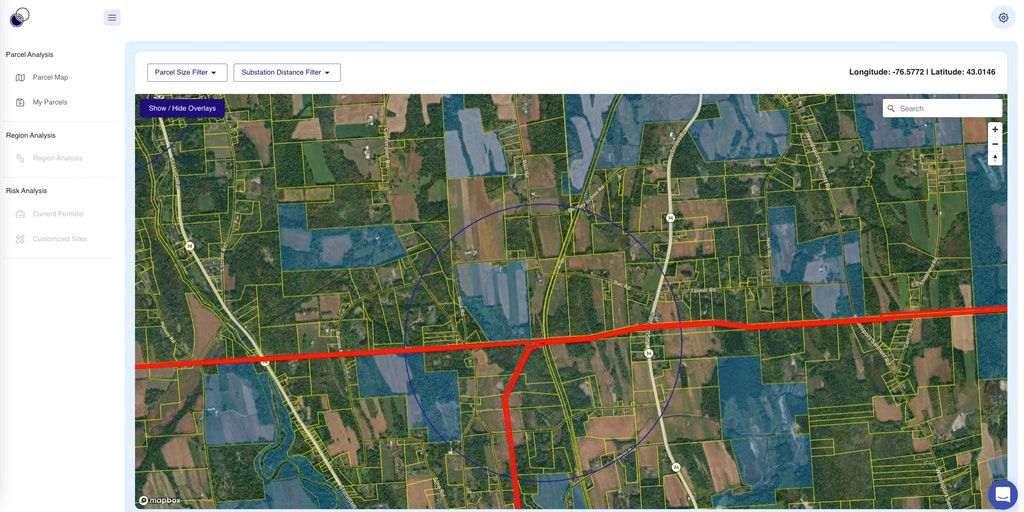The image size is (1024, 512).
Task: Click the Customized Sites icon
Action: pyautogui.click(x=20, y=239)
